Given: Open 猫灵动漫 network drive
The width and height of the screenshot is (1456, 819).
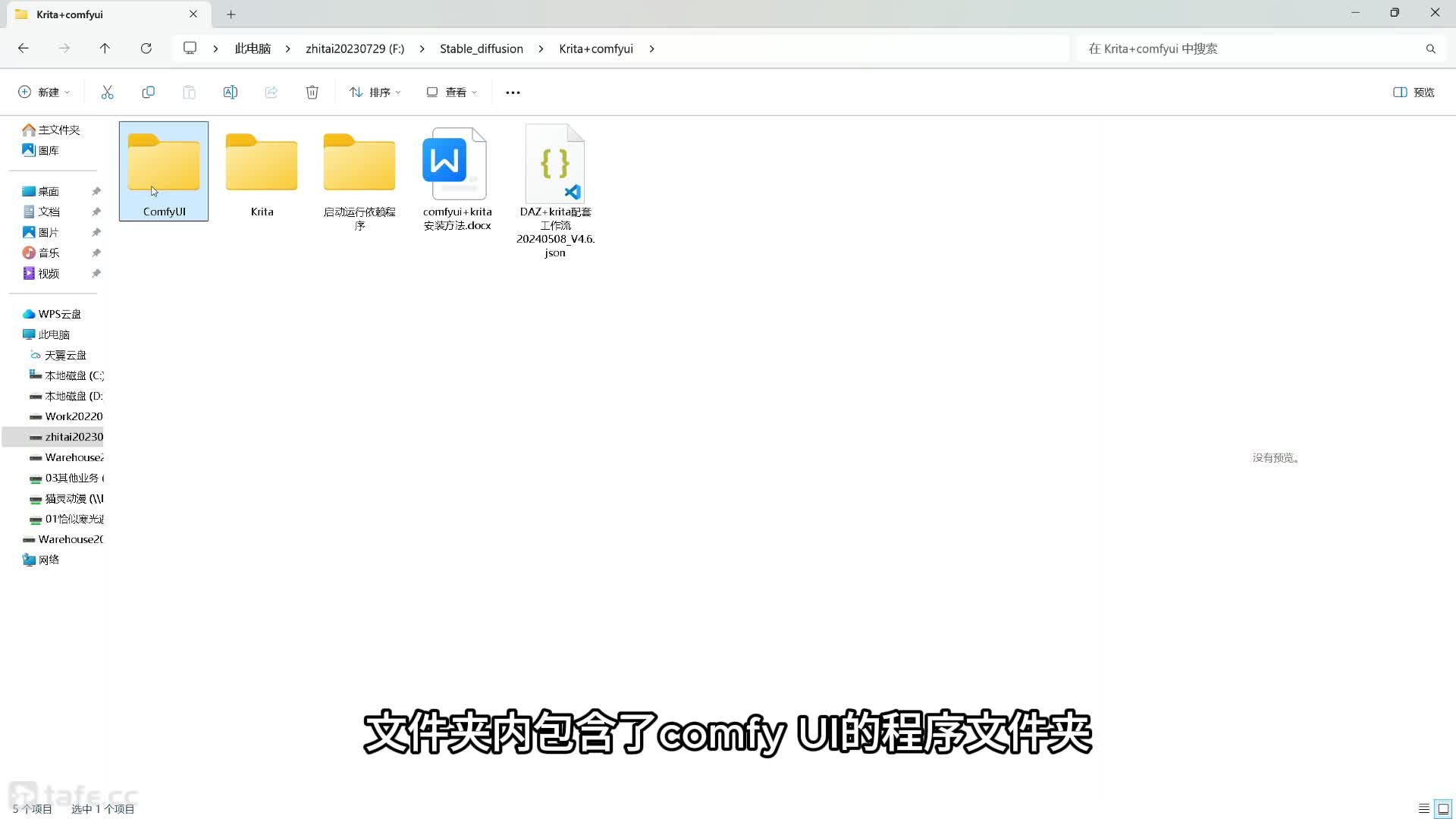Looking at the screenshot, I should point(66,498).
